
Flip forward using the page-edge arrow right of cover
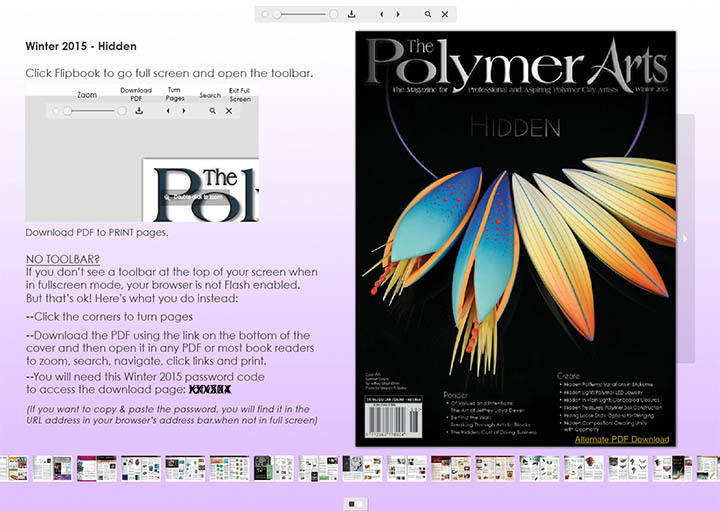pos(685,238)
